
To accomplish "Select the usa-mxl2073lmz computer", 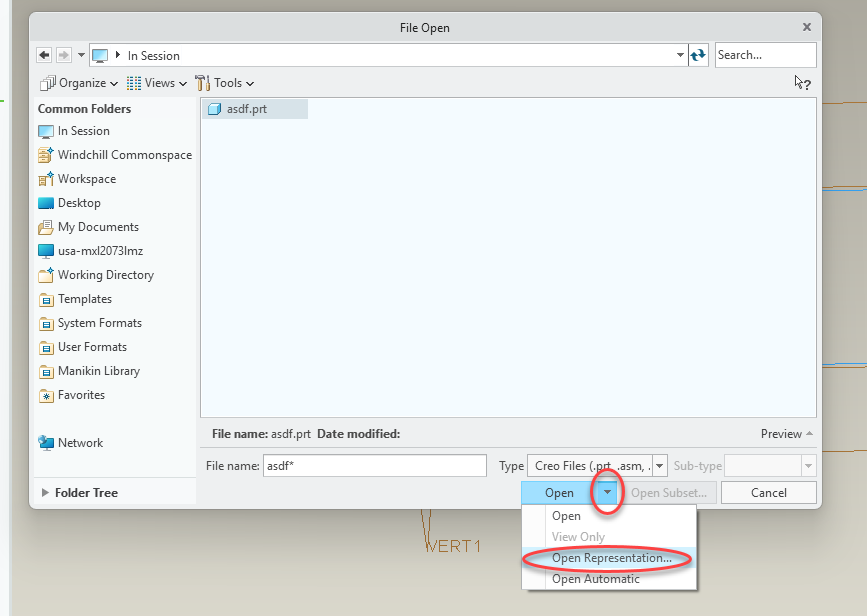I will [91, 251].
